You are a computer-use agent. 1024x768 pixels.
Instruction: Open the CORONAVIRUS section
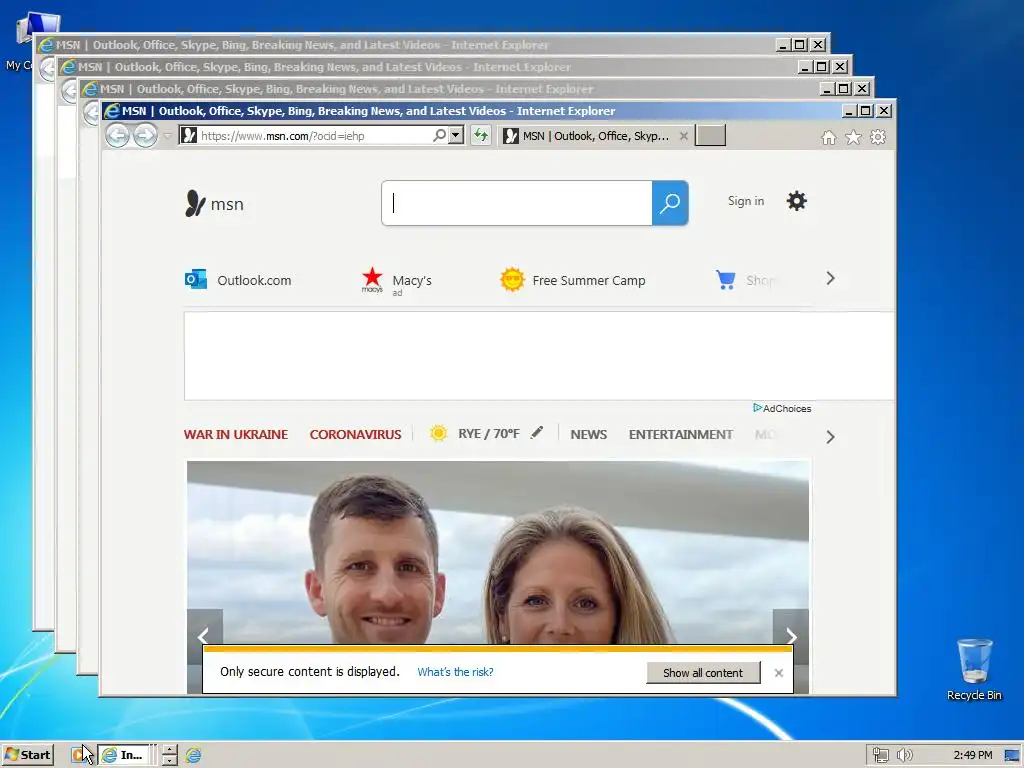point(355,434)
